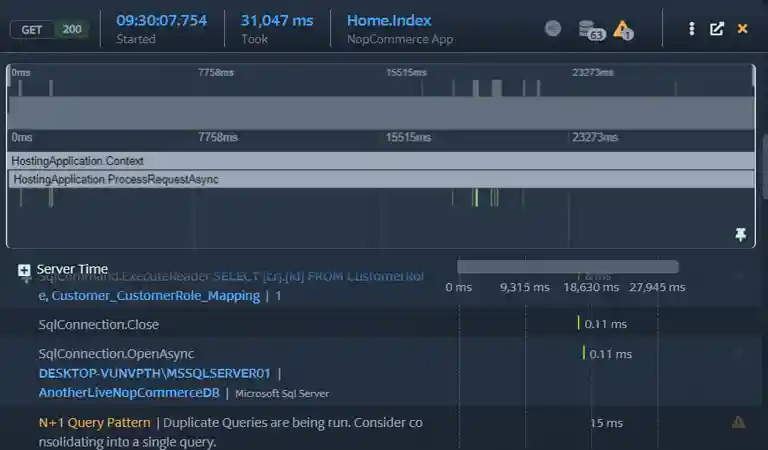Image resolution: width=768 pixels, height=450 pixels.
Task: Click the N+1 Query Pattern warning label
Action: (x=95, y=423)
